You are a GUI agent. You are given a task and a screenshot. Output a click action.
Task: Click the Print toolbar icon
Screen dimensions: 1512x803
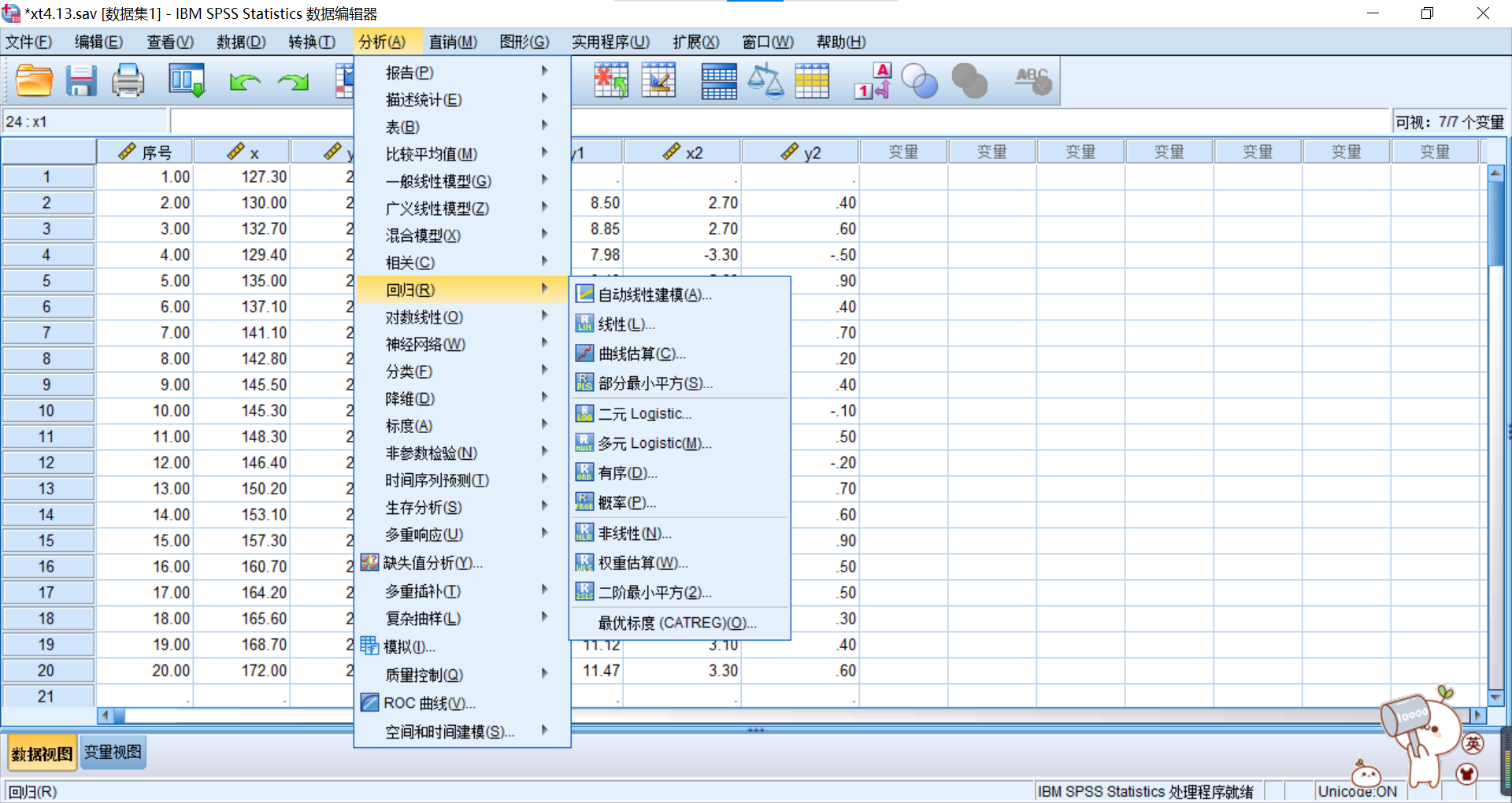click(x=128, y=80)
